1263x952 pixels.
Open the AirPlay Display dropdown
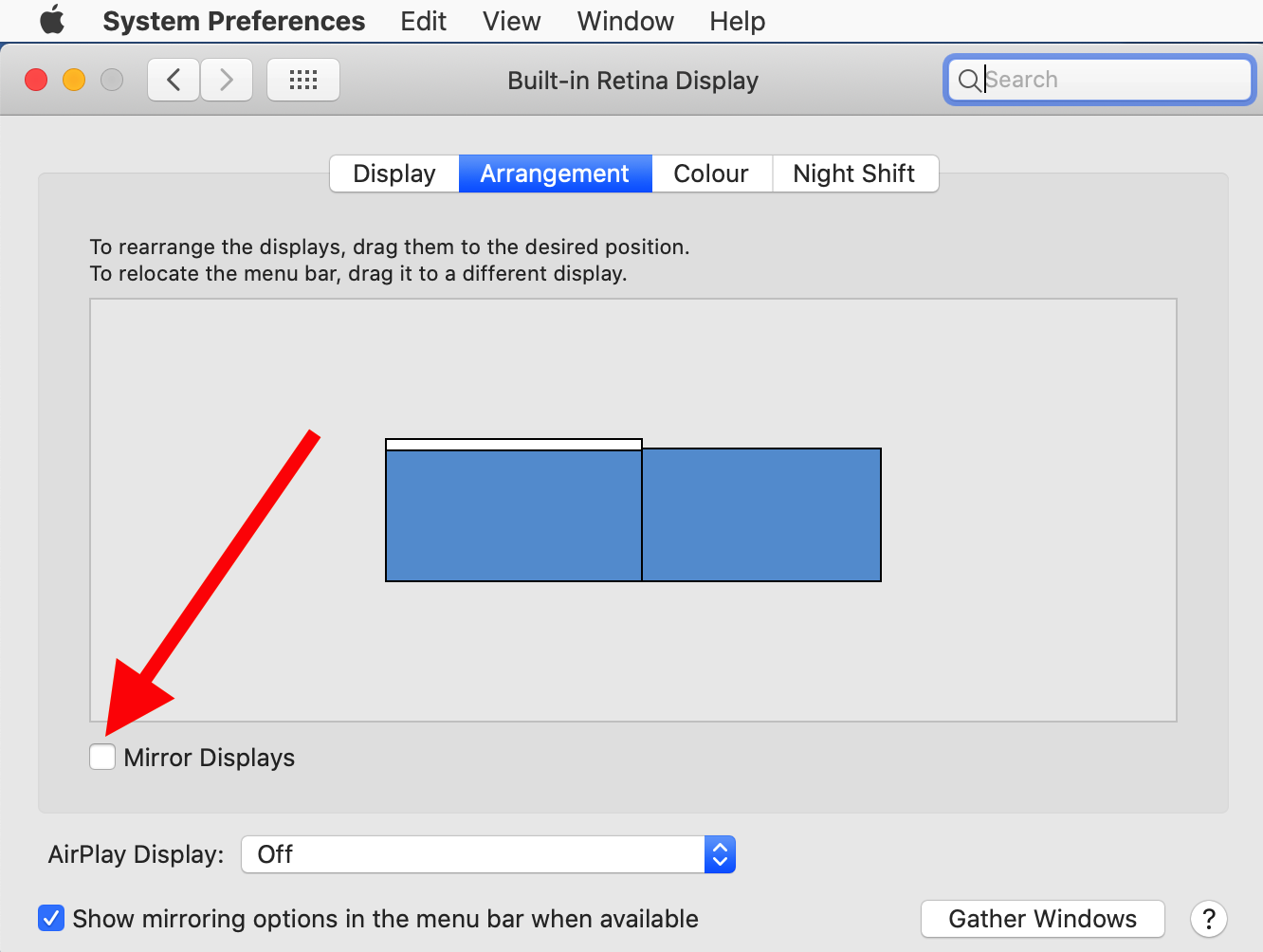pyautogui.click(x=488, y=854)
